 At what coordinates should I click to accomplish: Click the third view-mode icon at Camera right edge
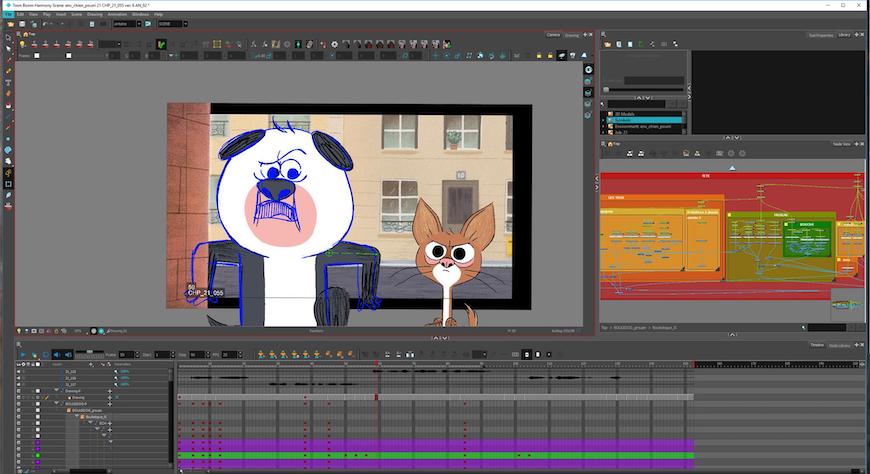point(588,92)
